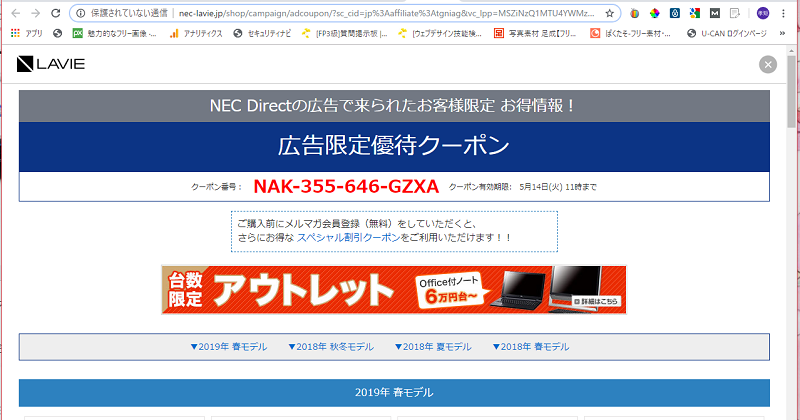Screen dimensions: 800x420
Task: Click the multicolor squares extension icon
Action: pyautogui.click(x=694, y=13)
